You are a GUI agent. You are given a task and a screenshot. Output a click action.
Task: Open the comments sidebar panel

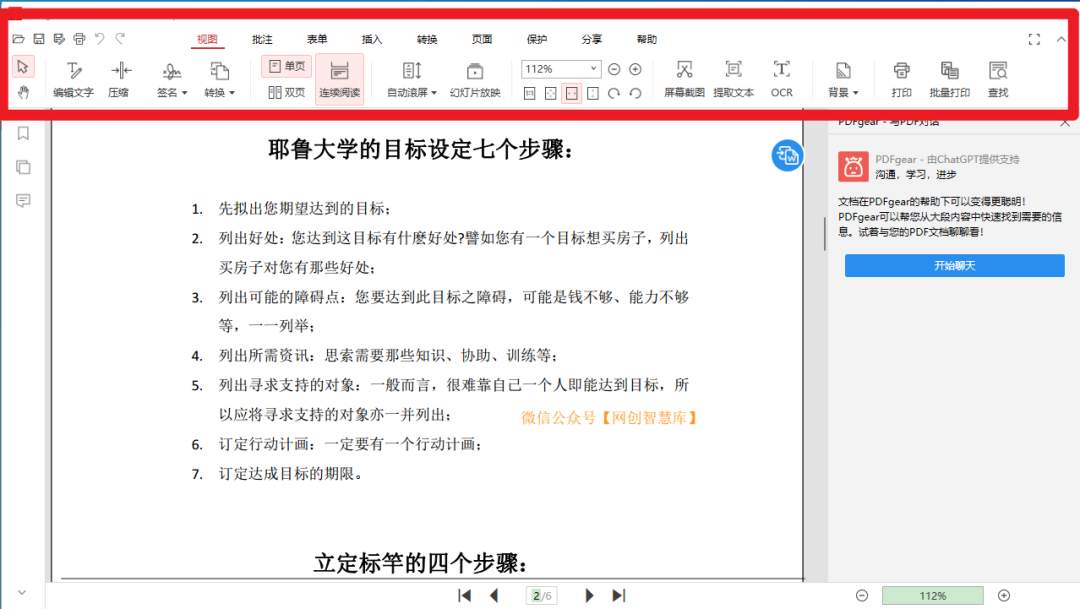coord(23,200)
